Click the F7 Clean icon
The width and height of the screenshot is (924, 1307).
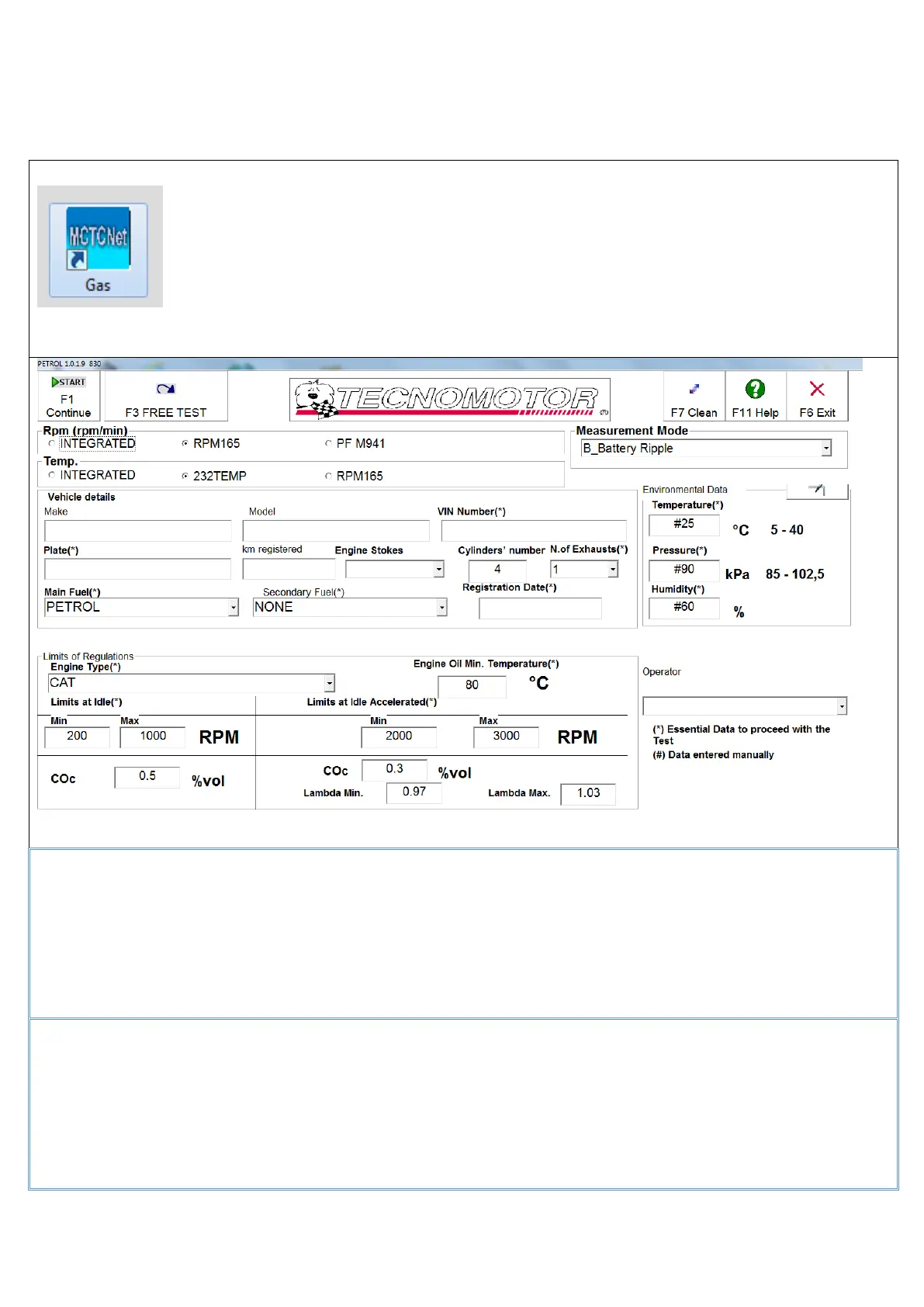tap(694, 397)
